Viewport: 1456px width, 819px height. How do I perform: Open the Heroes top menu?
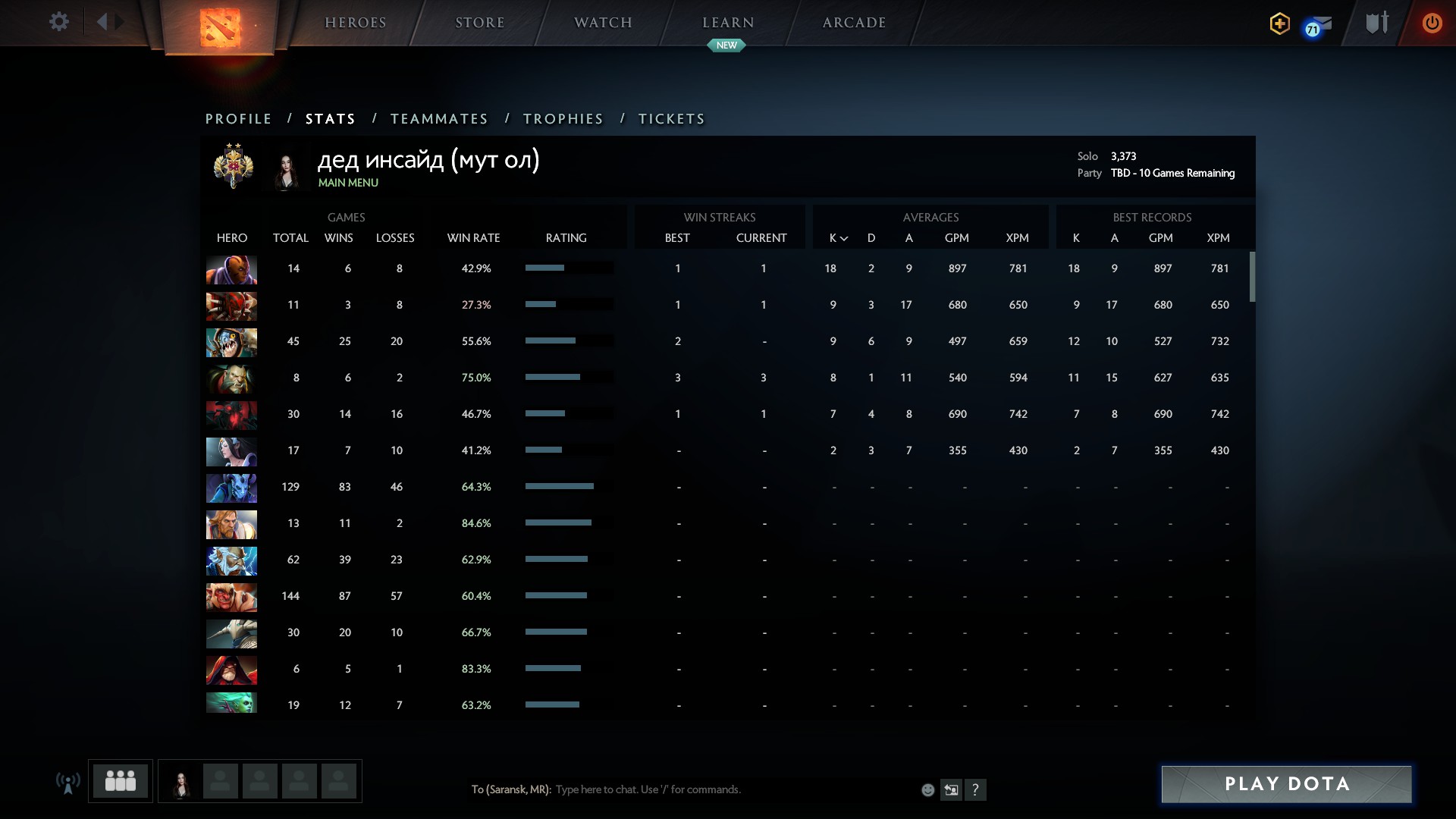[356, 23]
